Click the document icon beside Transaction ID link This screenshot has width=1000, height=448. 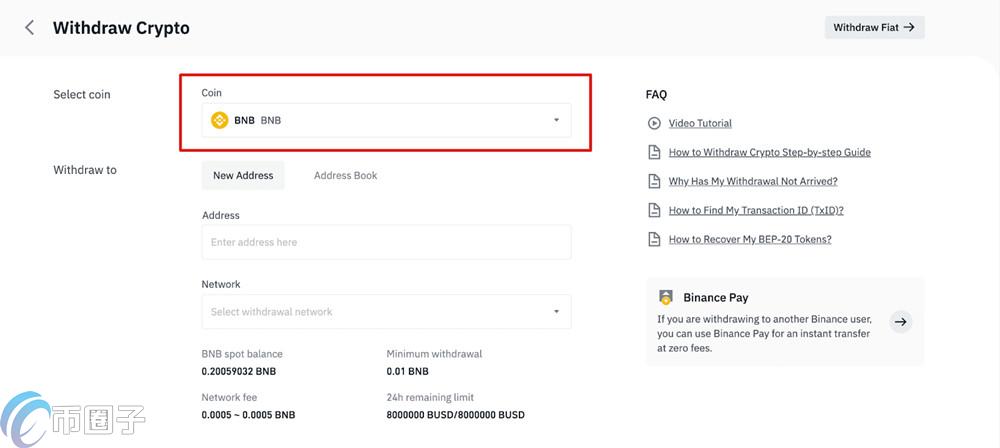tap(654, 210)
